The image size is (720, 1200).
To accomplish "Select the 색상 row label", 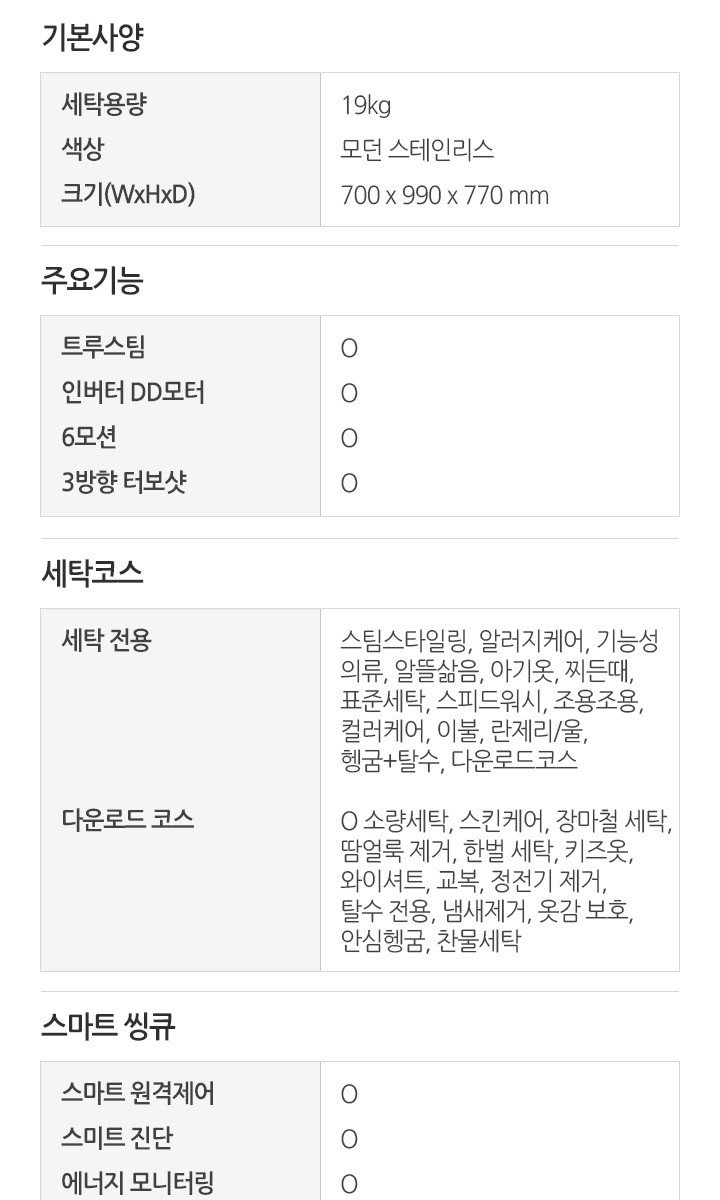I will pos(83,149).
